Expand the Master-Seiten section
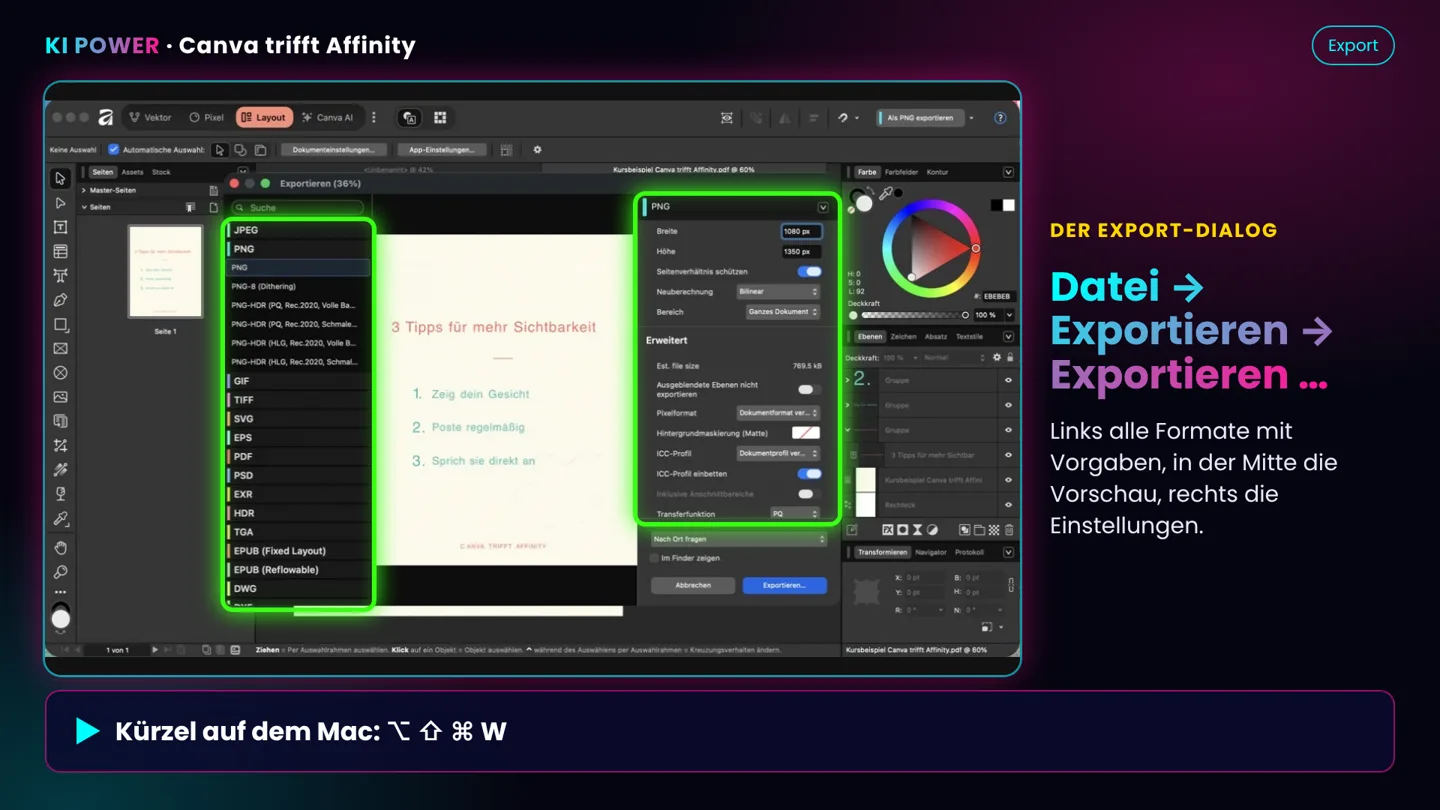1440x810 pixels. [84, 190]
